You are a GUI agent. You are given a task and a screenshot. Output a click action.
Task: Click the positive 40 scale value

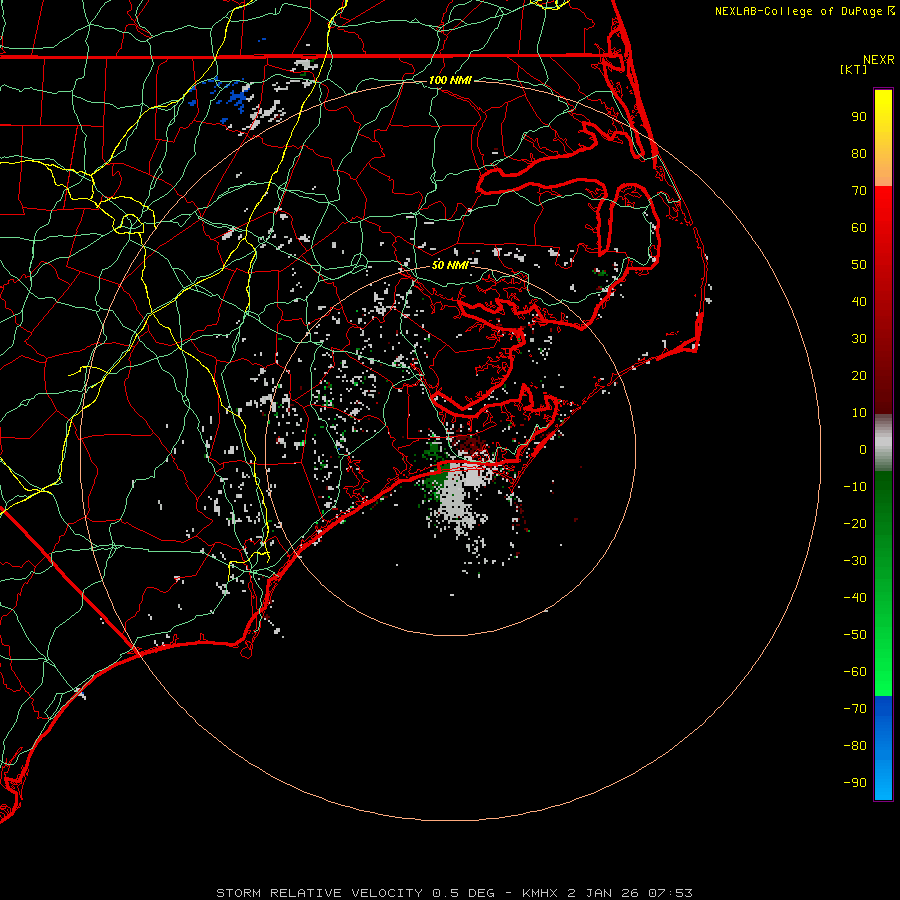coord(859,301)
